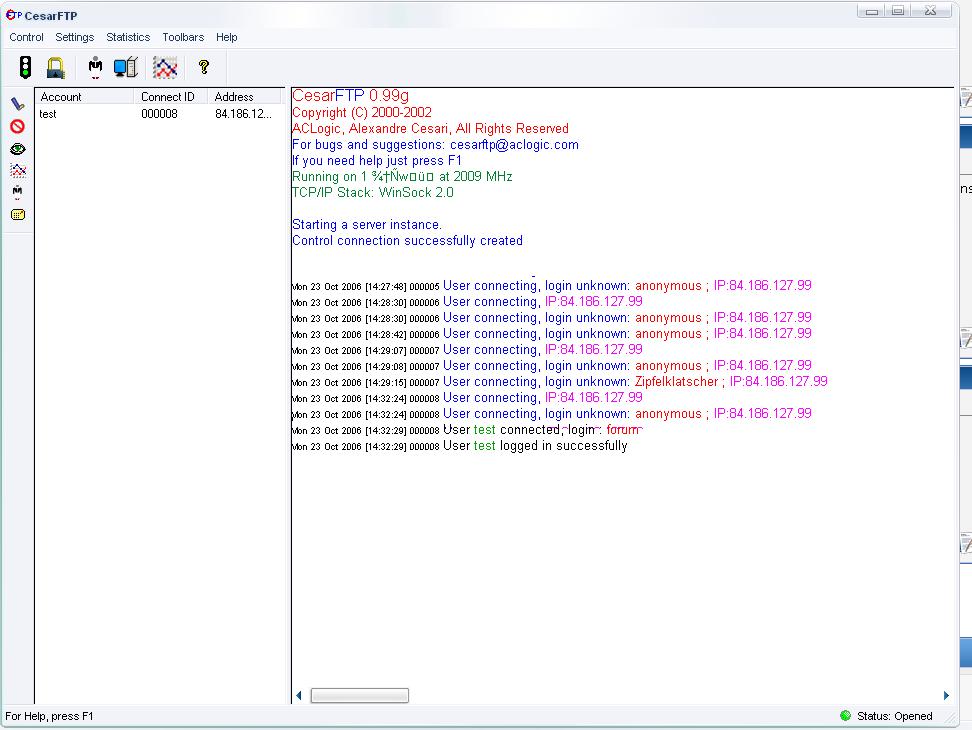Click the cesarftp@aclogic.com log line

point(435,144)
